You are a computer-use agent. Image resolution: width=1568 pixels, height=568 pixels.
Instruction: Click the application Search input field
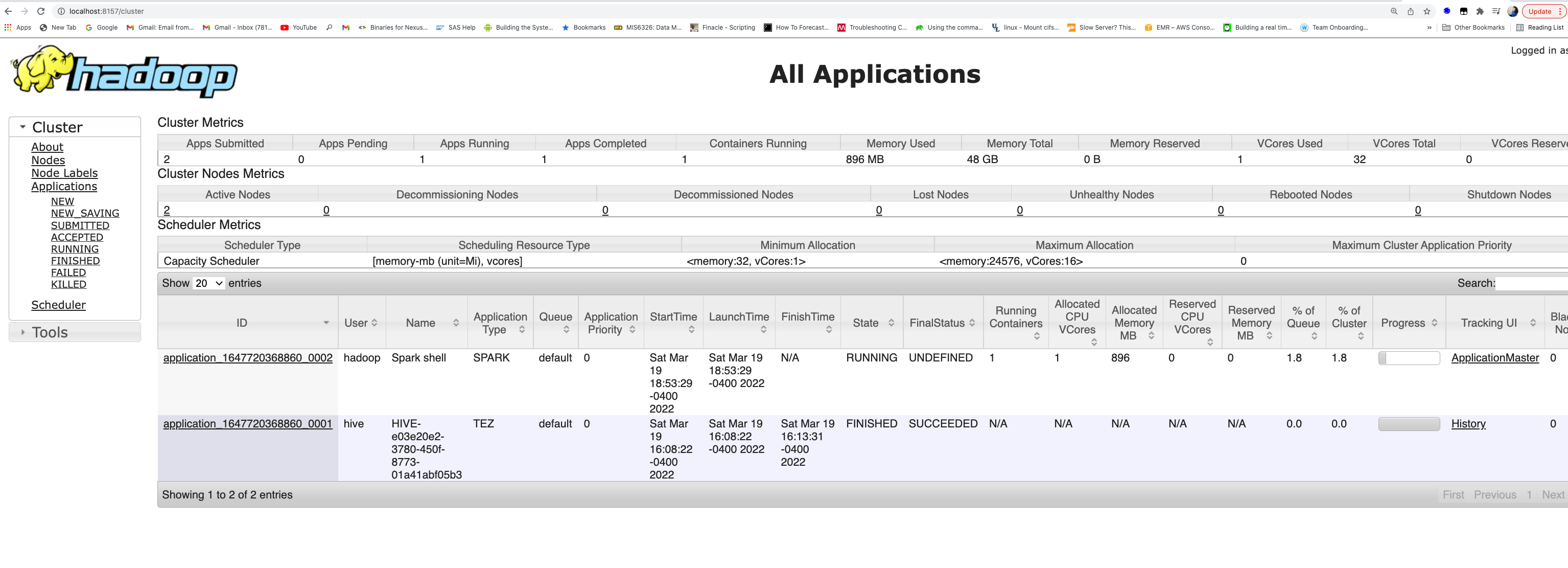(1532, 283)
